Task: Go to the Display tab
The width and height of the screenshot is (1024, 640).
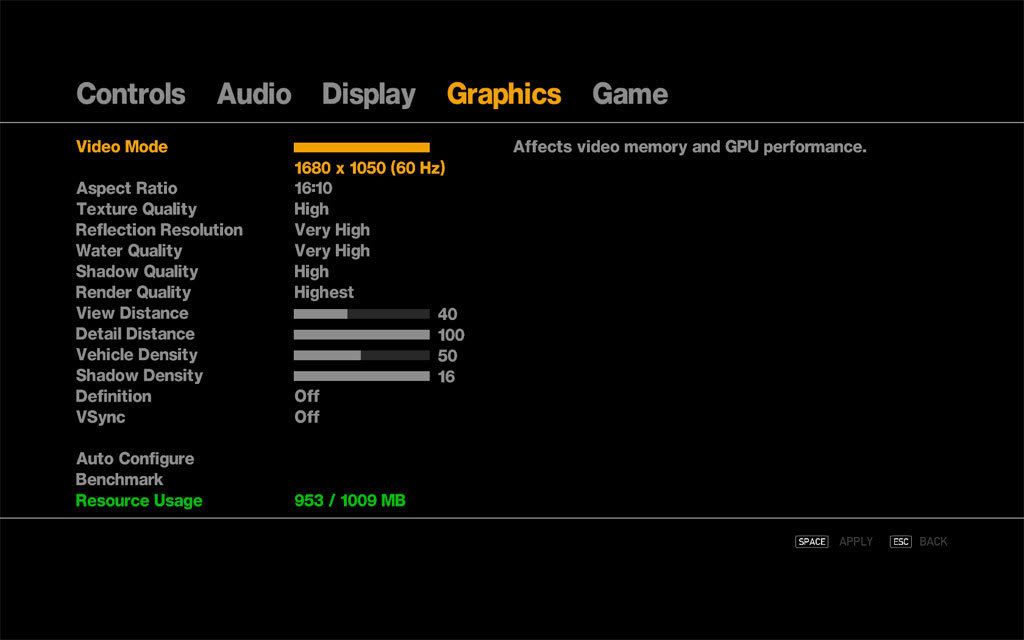Action: (x=368, y=94)
